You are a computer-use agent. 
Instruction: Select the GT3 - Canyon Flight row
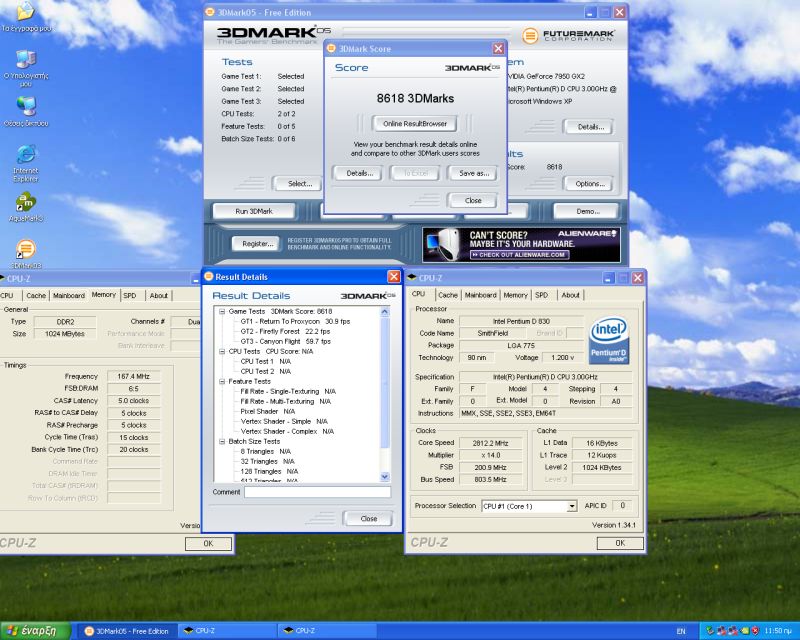[x=285, y=341]
